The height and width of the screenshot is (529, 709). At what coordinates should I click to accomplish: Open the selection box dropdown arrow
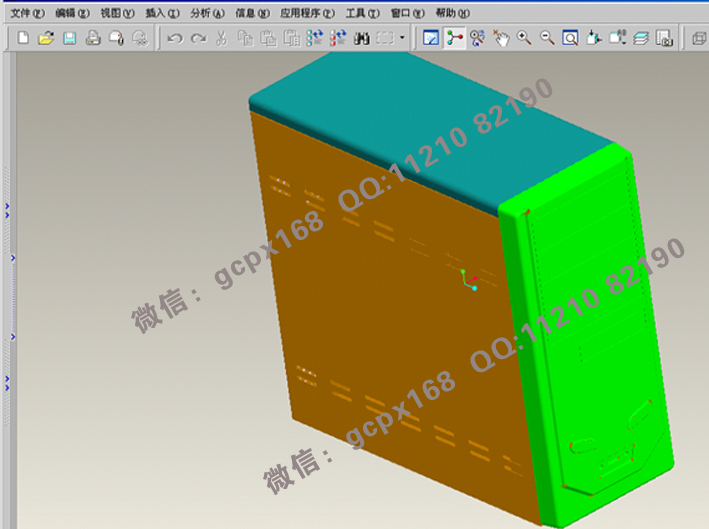click(402, 38)
